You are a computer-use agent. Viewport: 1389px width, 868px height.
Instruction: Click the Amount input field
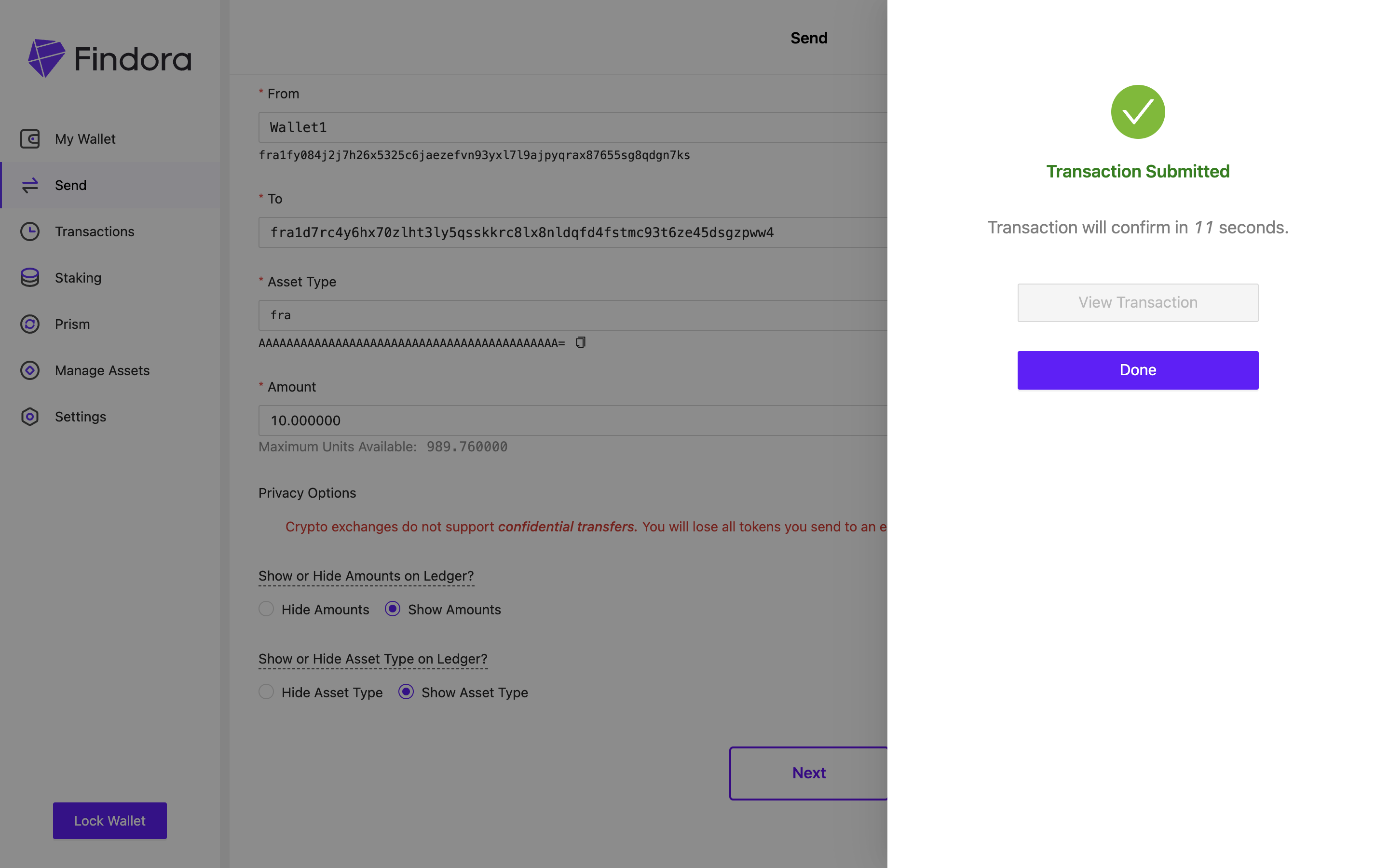(573, 421)
